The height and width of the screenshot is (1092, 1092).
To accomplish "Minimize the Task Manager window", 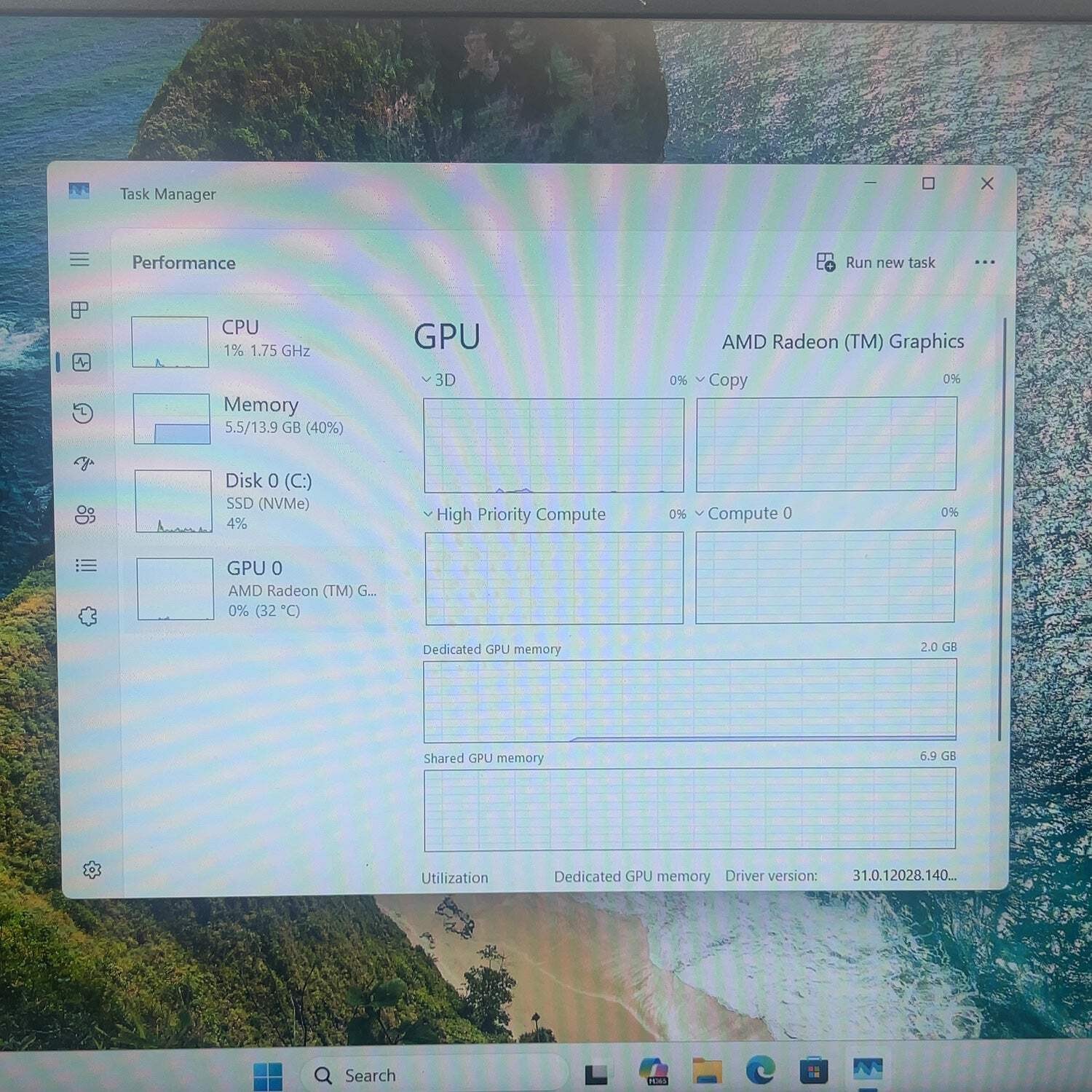I will click(870, 183).
